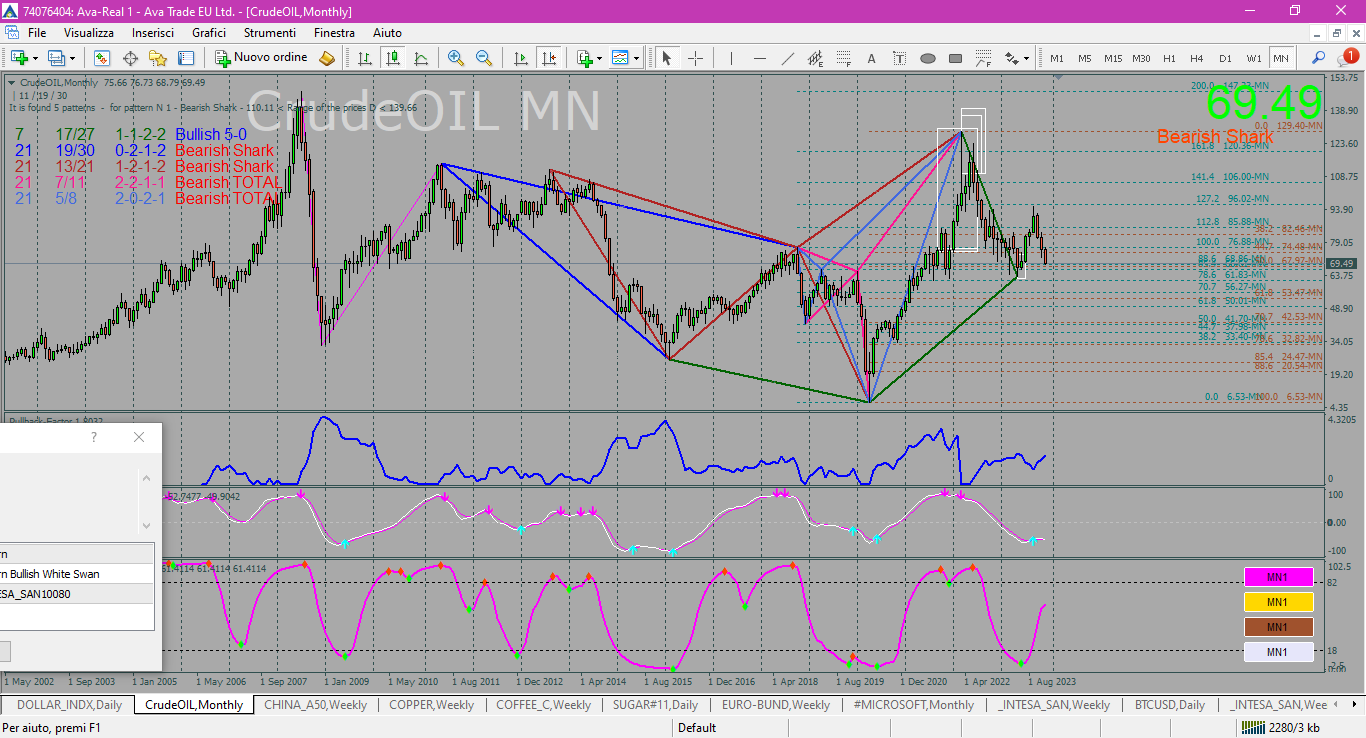Switch to BTCUSD,Daily chart tab

coord(1170,705)
